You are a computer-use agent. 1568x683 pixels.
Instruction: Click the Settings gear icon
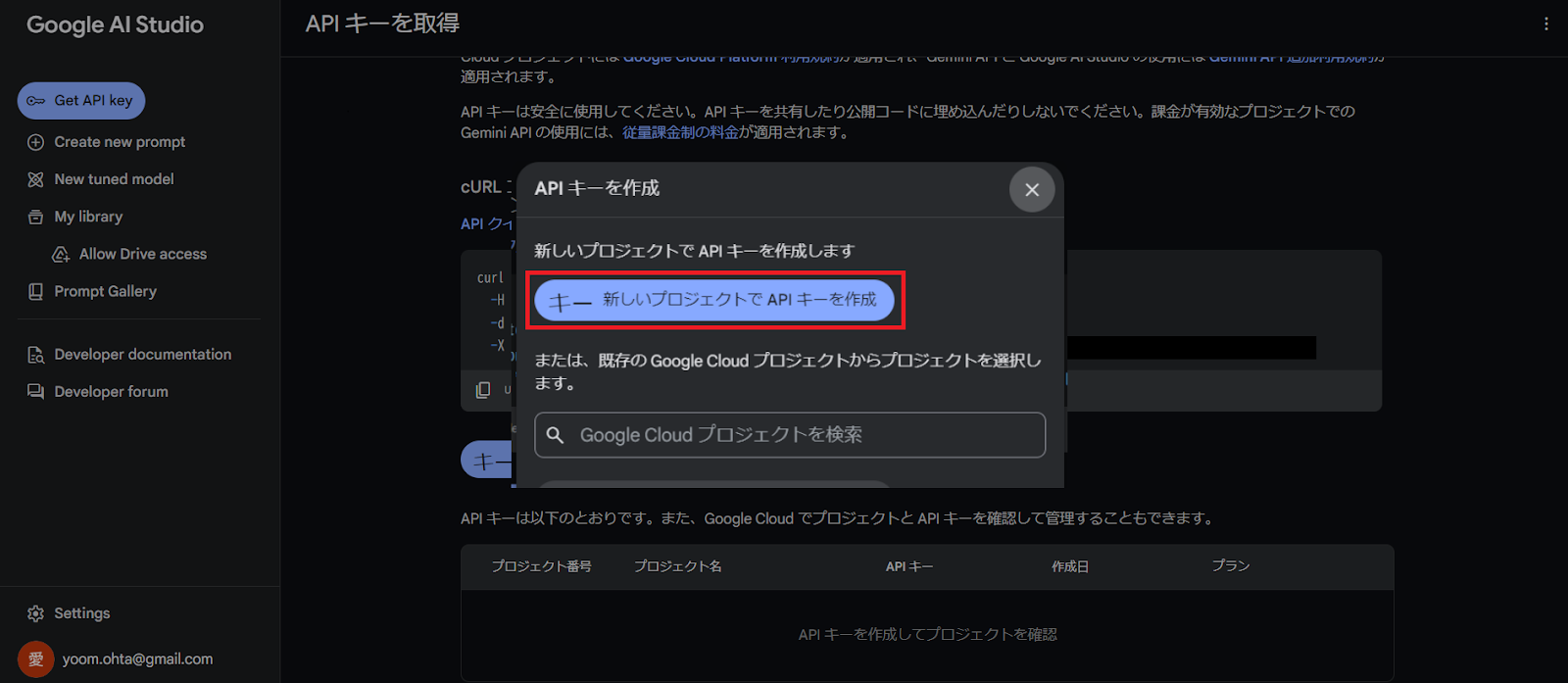36,613
